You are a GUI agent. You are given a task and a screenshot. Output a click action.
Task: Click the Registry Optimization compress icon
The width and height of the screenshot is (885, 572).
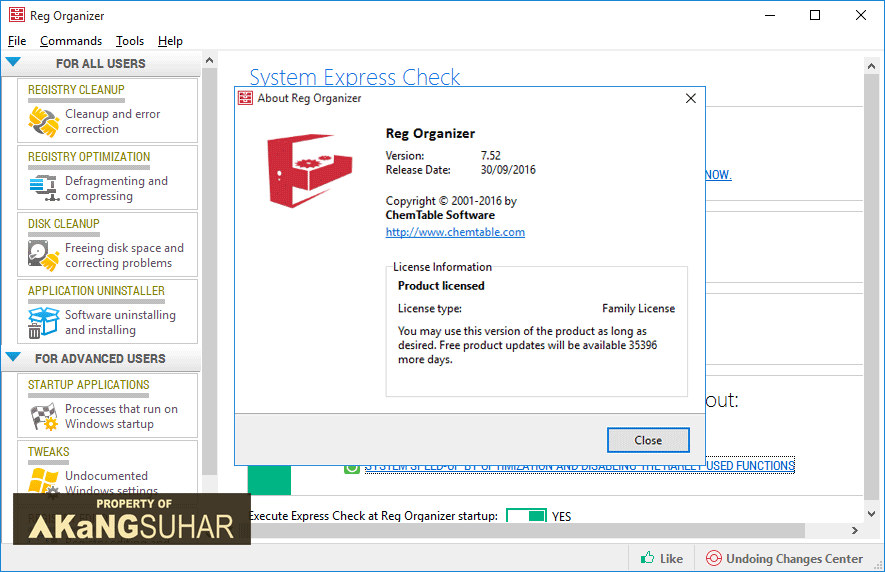pos(44,188)
